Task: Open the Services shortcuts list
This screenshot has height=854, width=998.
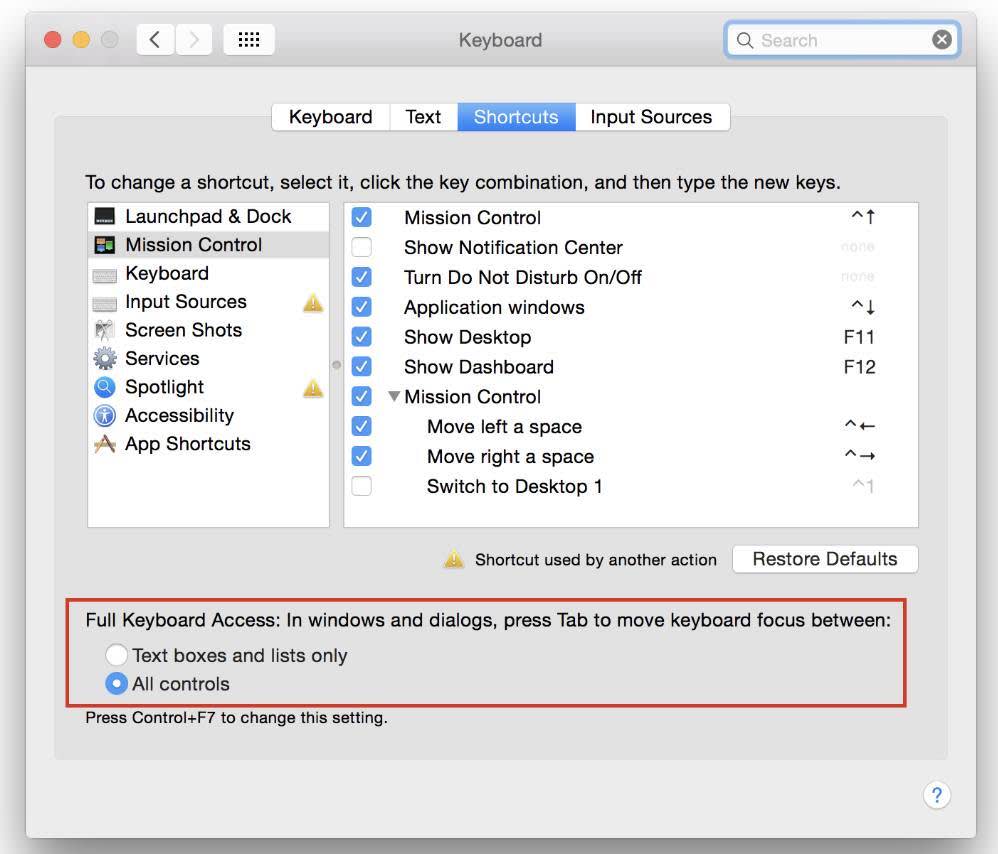Action: coord(163,358)
